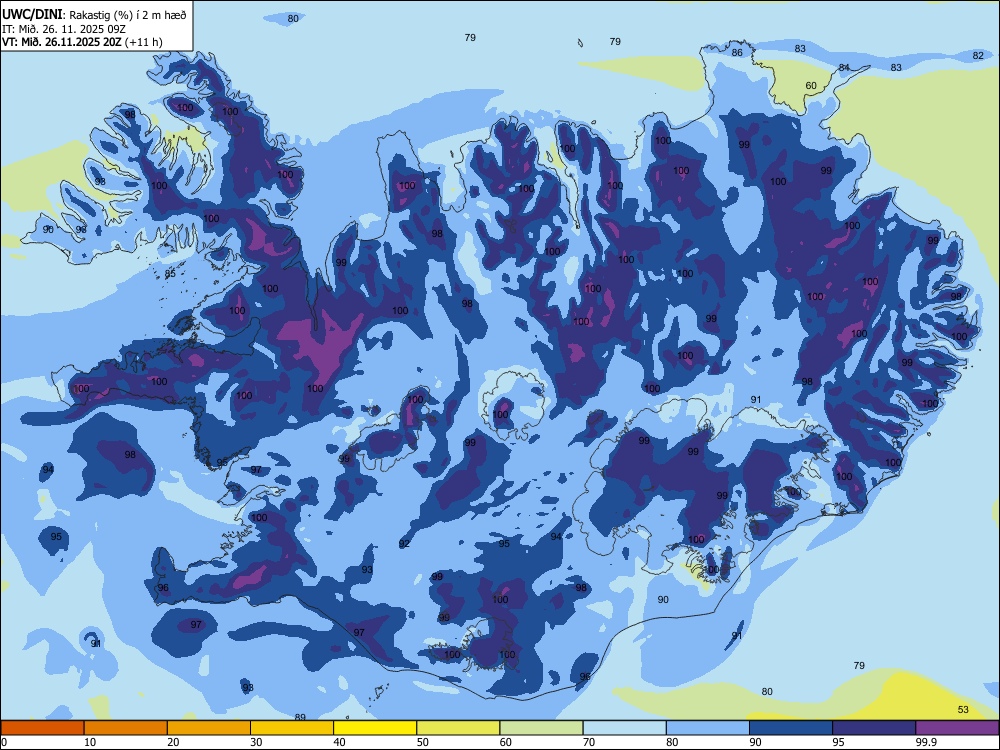Click the purple legend swatch above 99.9

tap(957, 728)
